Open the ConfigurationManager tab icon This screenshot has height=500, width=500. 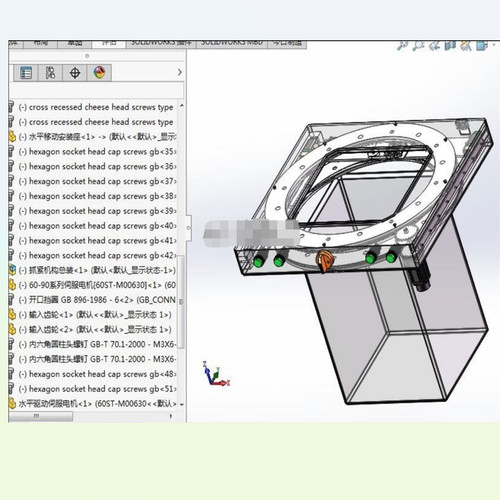(50, 73)
